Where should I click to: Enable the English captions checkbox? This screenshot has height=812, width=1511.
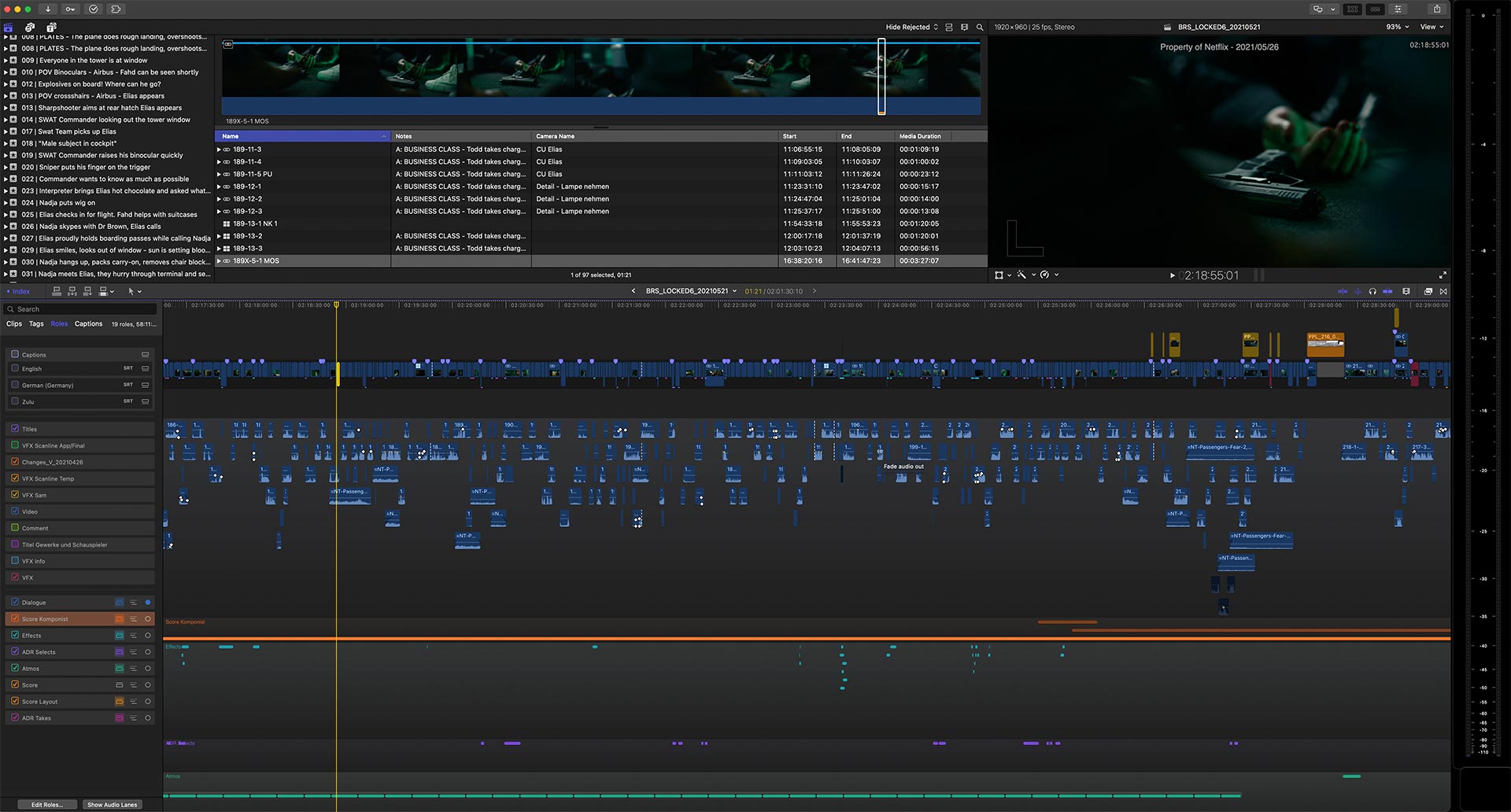pyautogui.click(x=15, y=368)
